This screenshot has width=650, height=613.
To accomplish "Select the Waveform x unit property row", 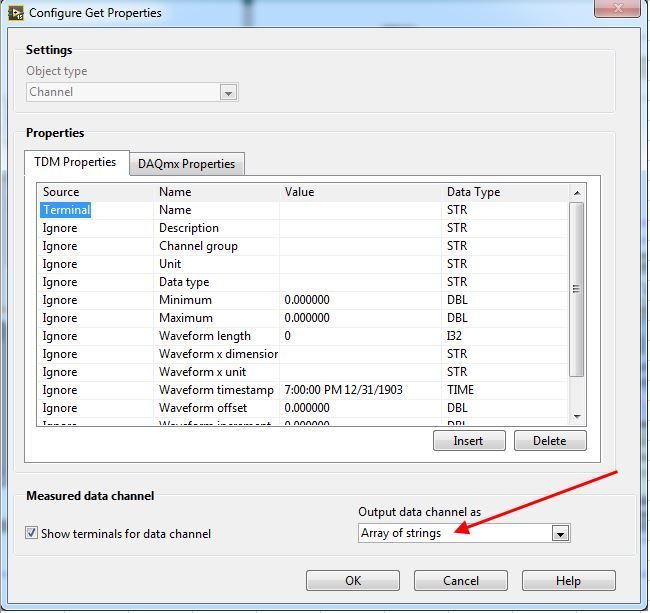I will coord(303,372).
